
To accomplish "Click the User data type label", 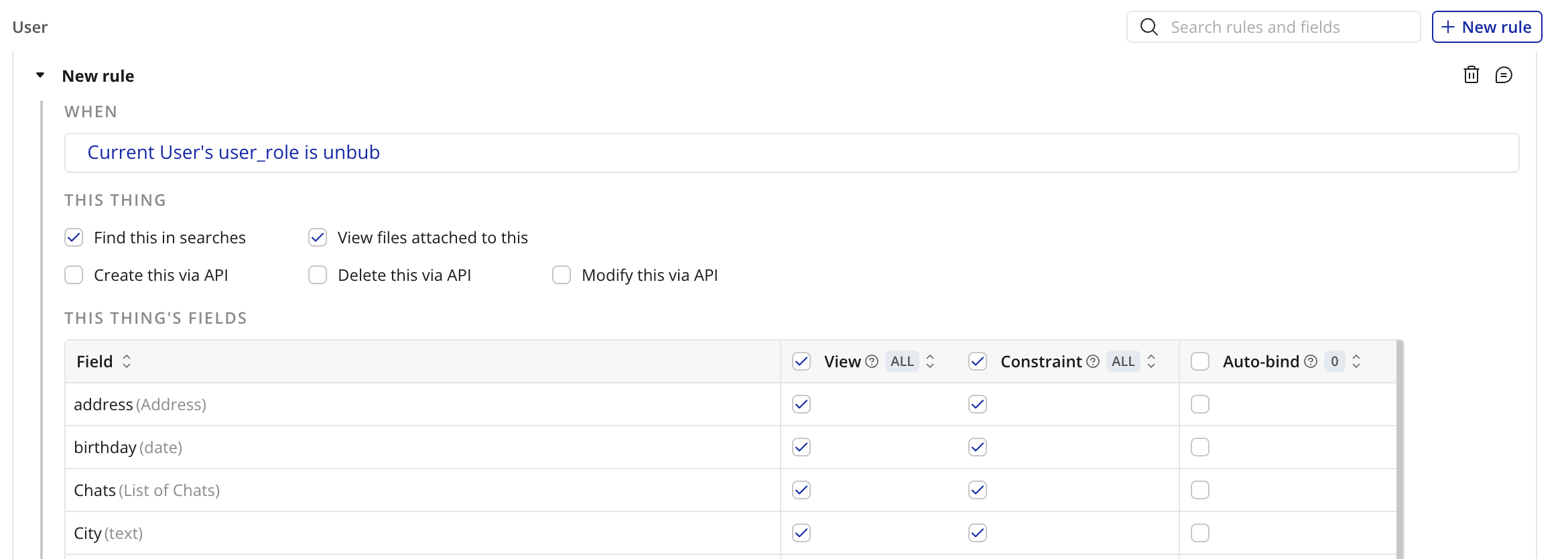I will tap(30, 27).
